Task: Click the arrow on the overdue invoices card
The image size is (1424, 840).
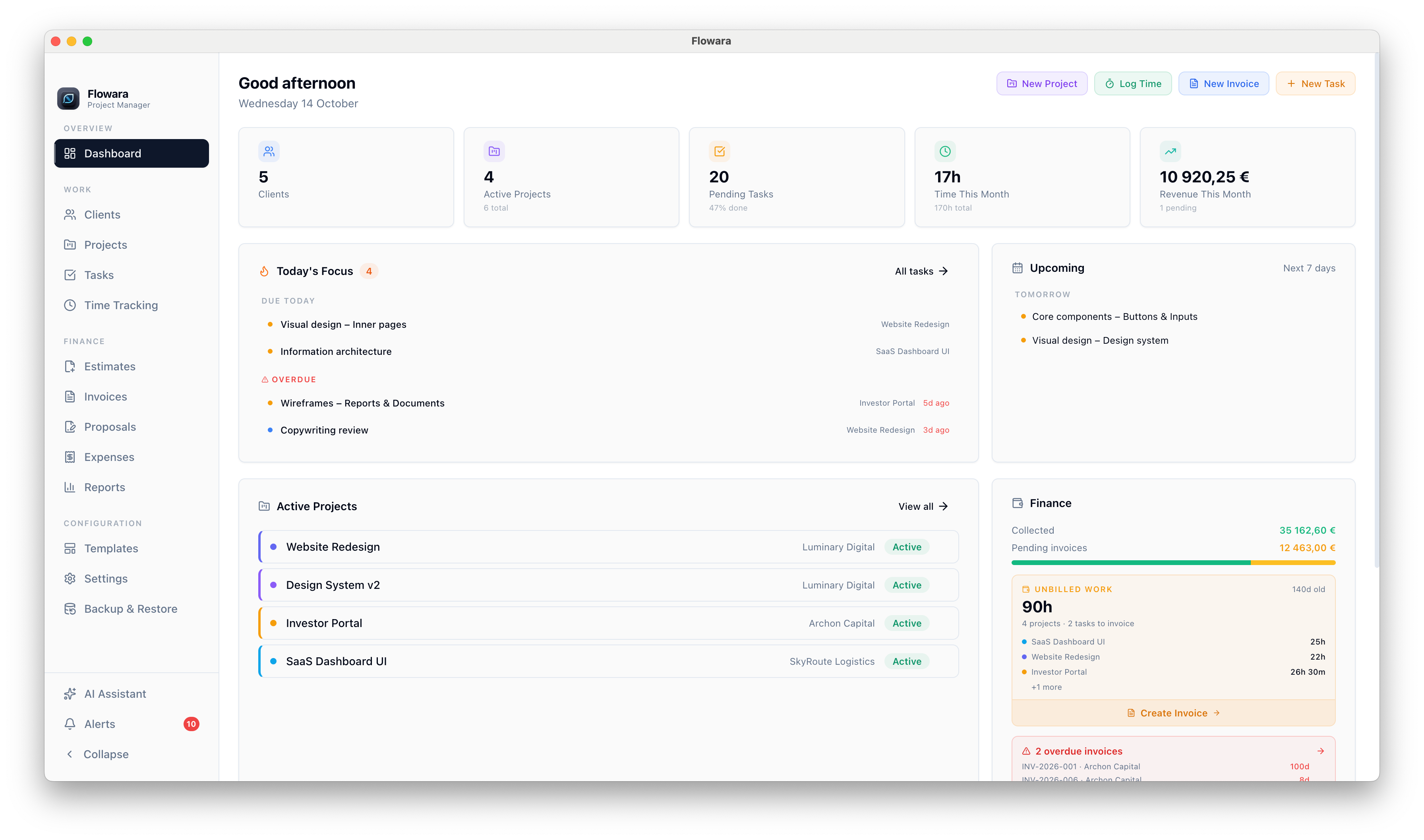Action: 1320,751
